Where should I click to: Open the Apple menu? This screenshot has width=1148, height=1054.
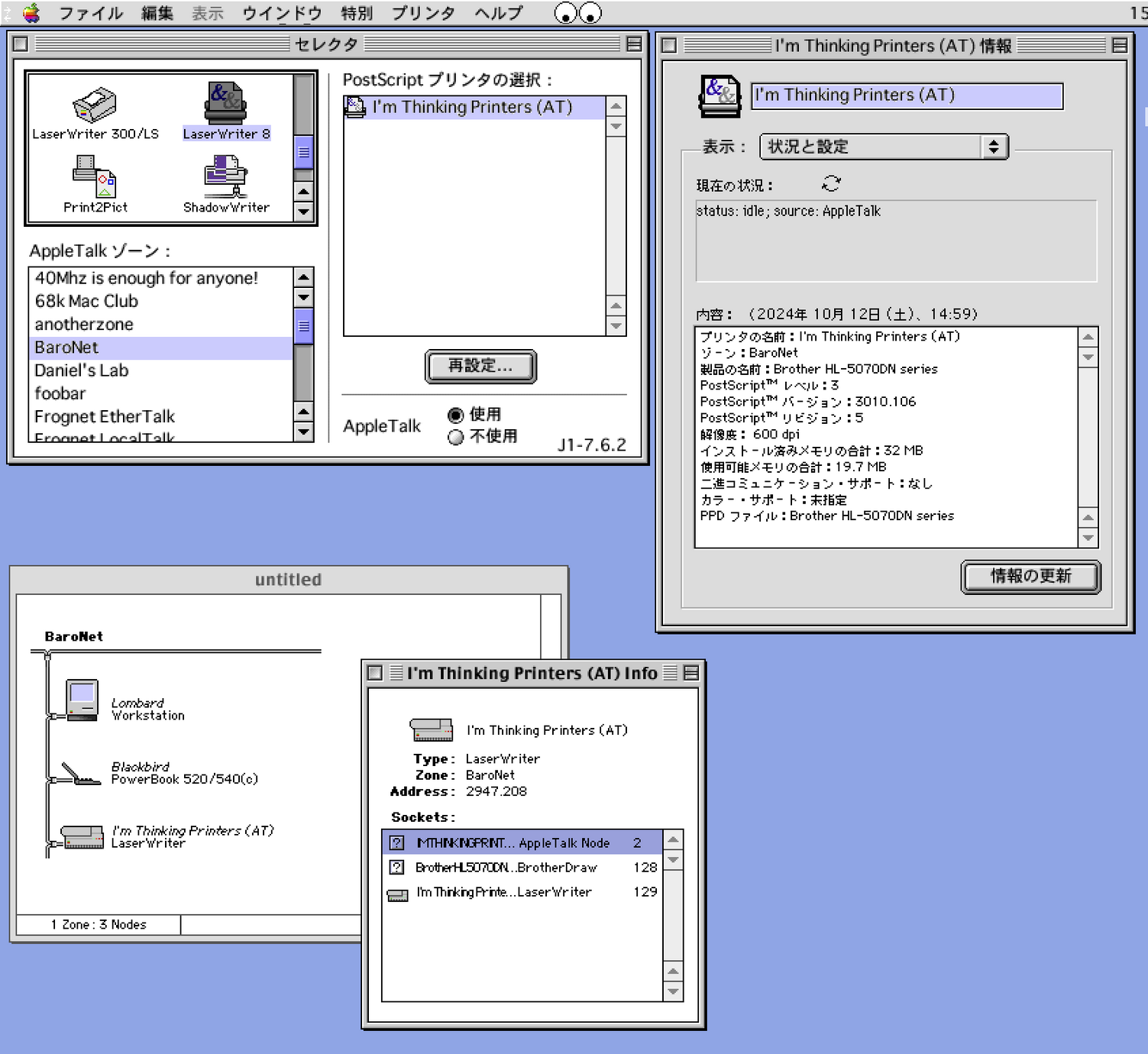31,13
